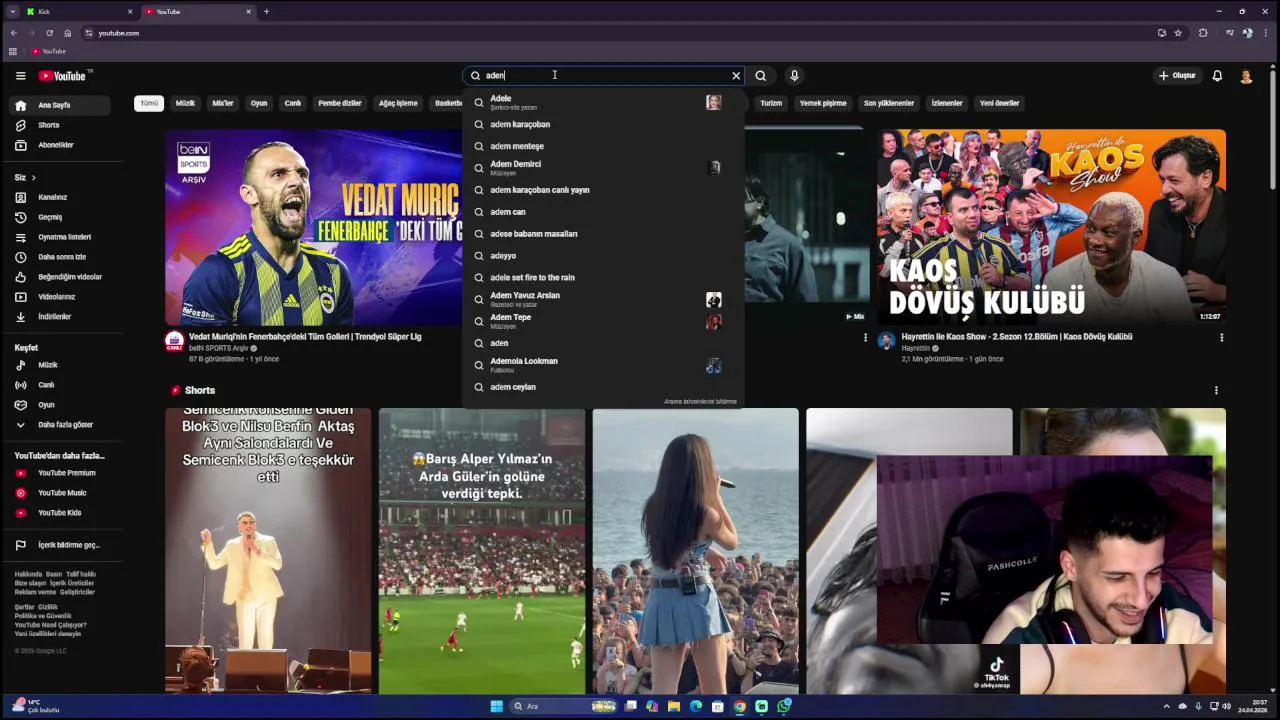The width and height of the screenshot is (1280, 720).
Task: Open the Kaos Dövüş Kulübü thumbnail
Action: click(1051, 227)
